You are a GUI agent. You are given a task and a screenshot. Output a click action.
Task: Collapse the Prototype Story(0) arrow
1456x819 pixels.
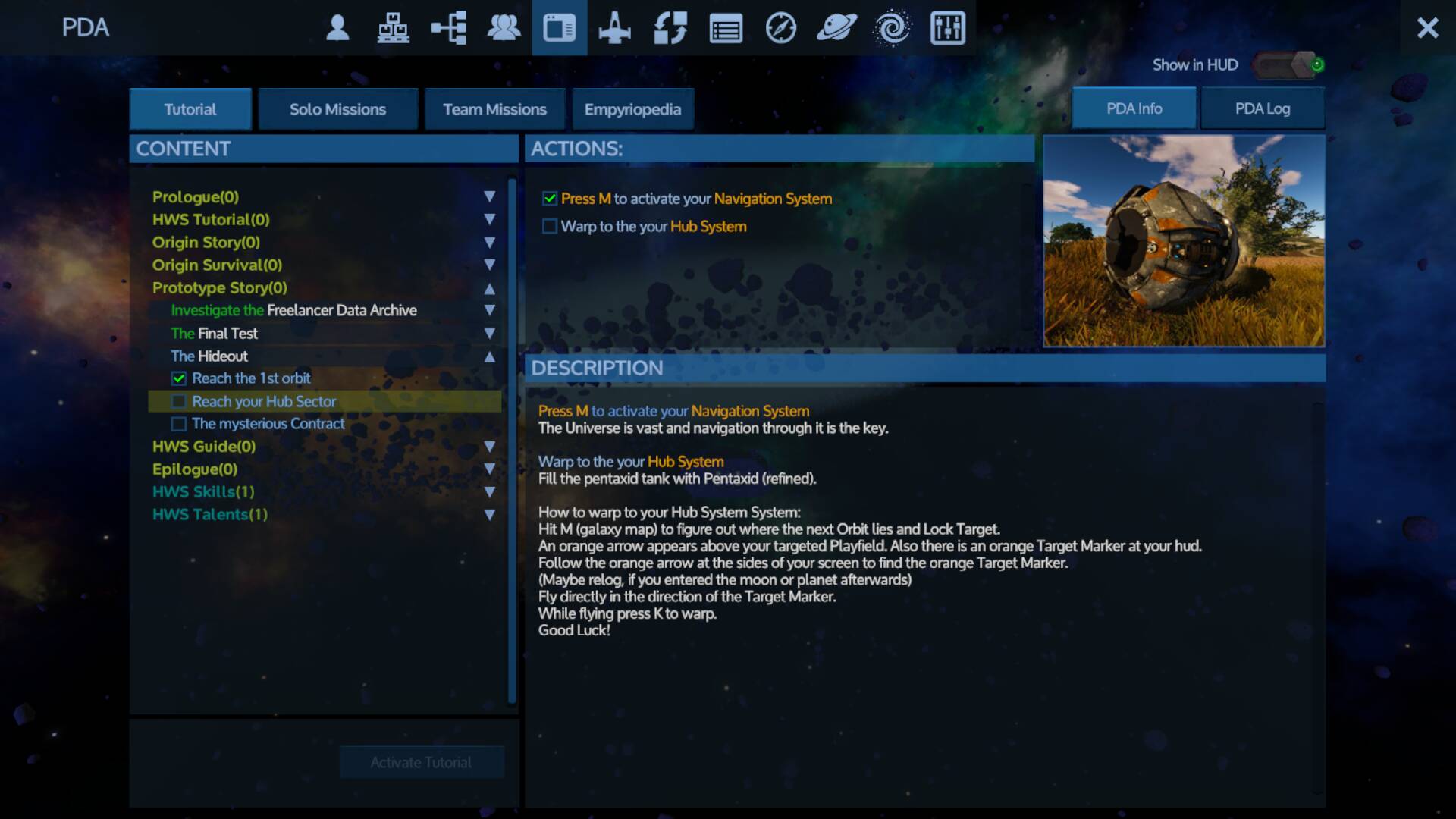point(490,288)
